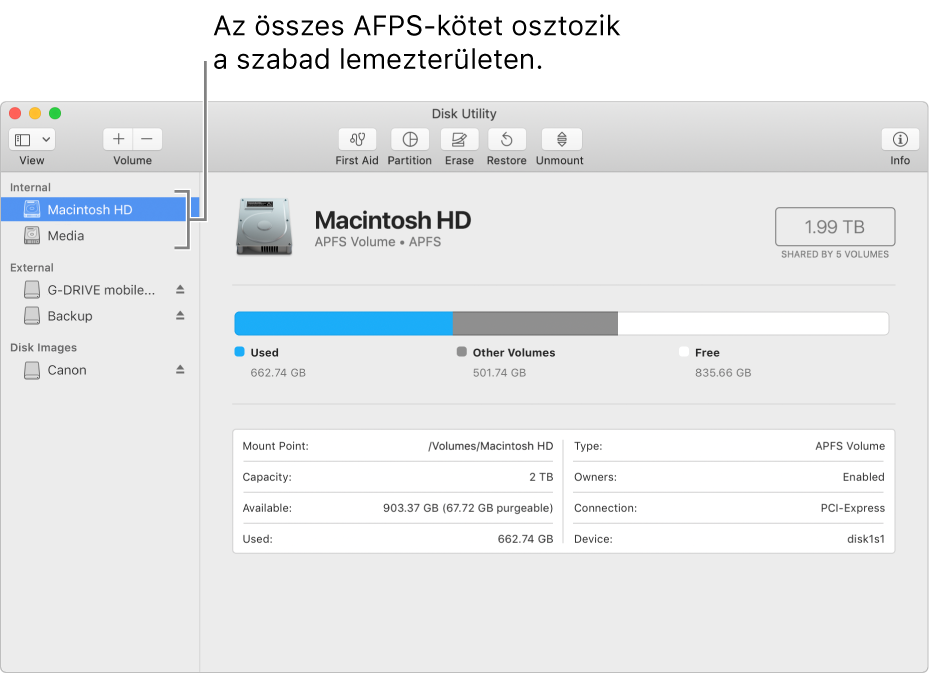Eject the Canon disk image
This screenshot has height=676, width=931.
tap(180, 370)
